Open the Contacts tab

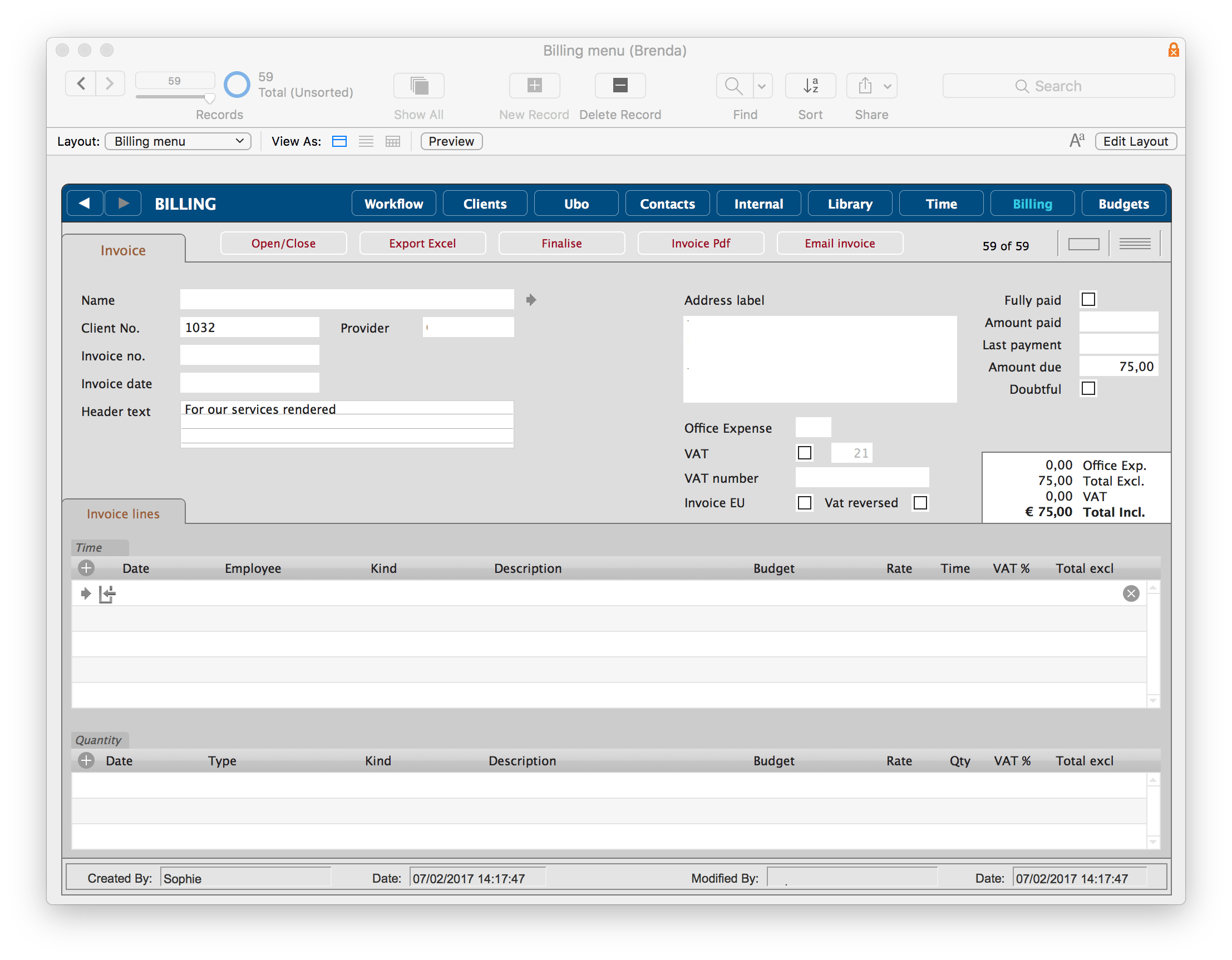(667, 204)
